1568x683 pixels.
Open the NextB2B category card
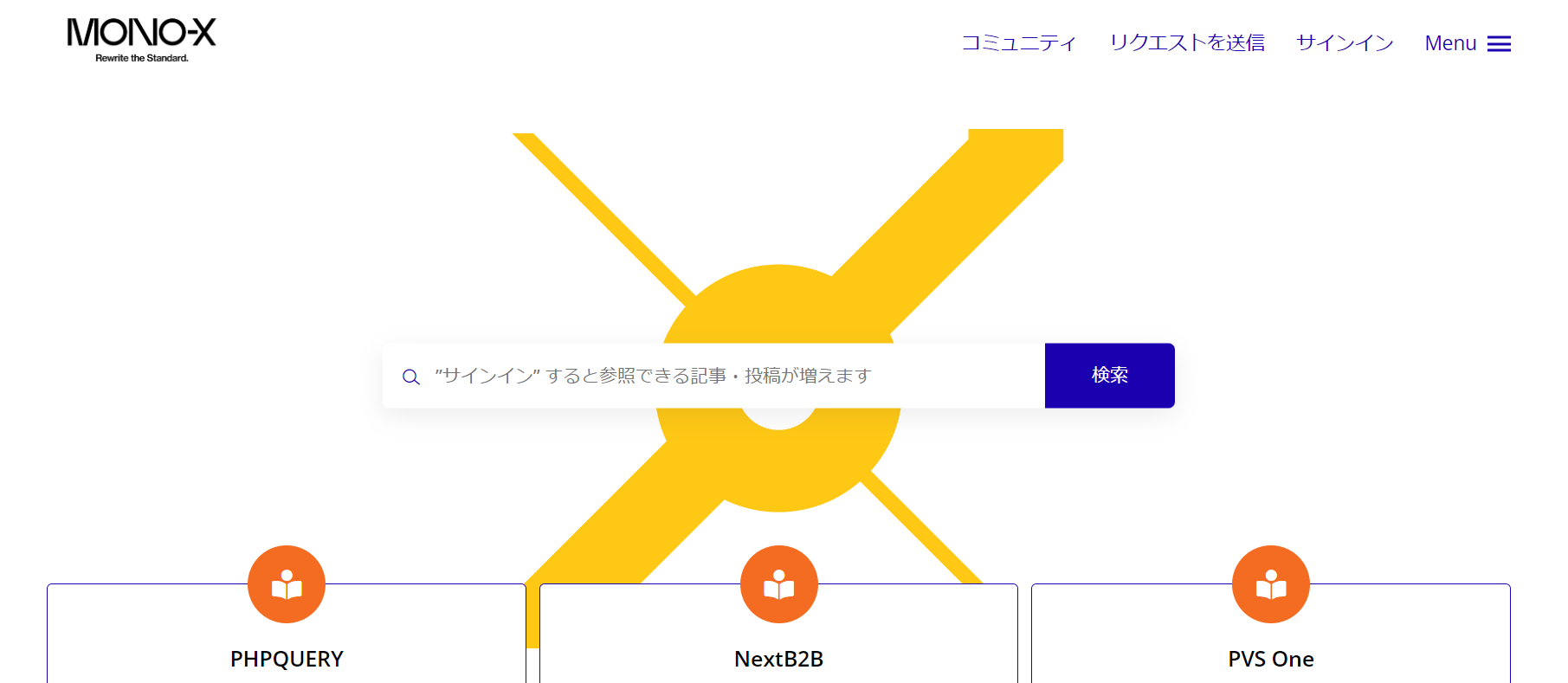point(779,634)
